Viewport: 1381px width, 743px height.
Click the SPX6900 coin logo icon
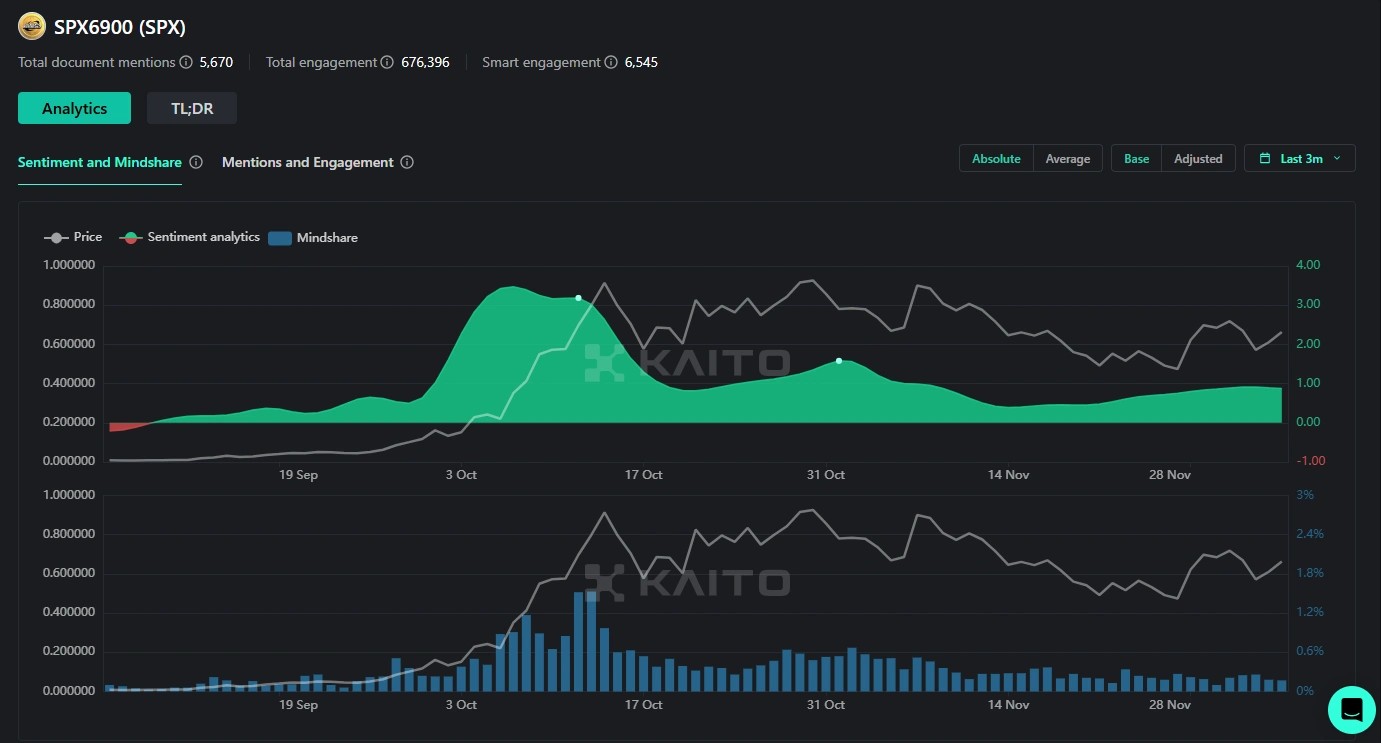(32, 27)
